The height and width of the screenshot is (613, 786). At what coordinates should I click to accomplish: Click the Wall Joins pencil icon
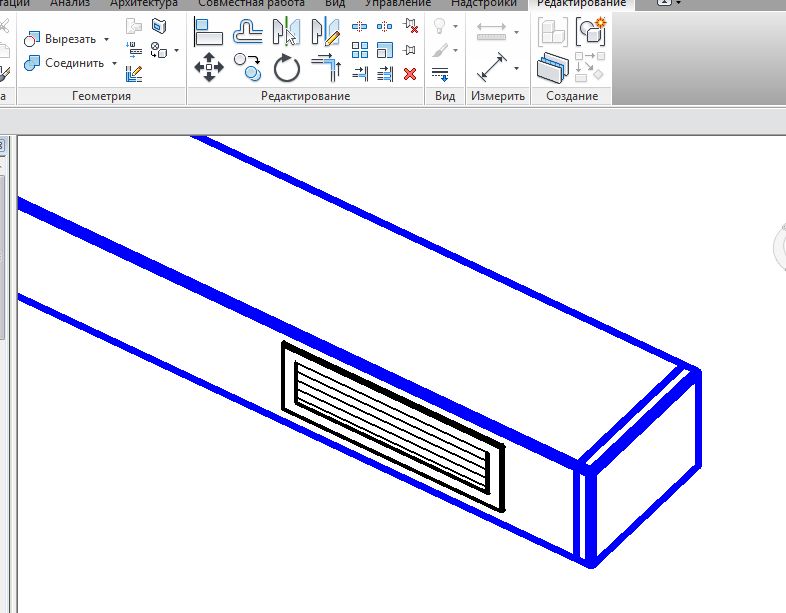click(x=134, y=74)
